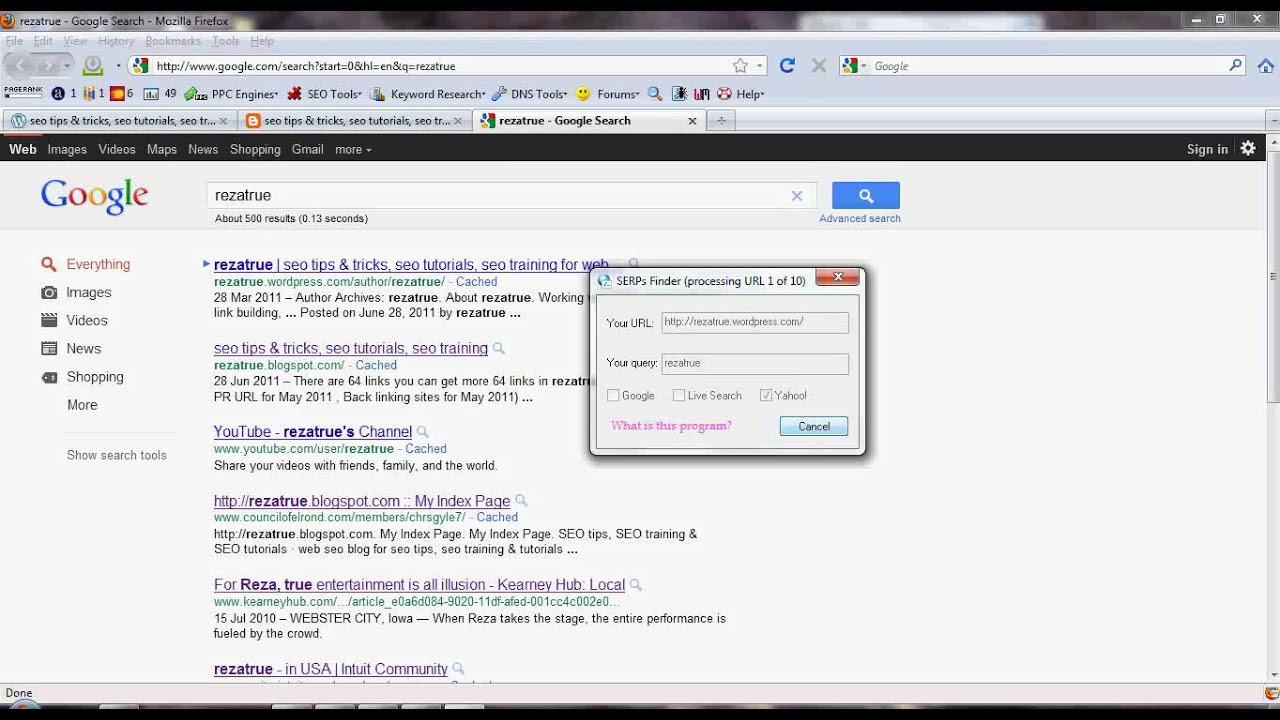
Task: Open the Bookmarks menu
Action: coord(173,41)
